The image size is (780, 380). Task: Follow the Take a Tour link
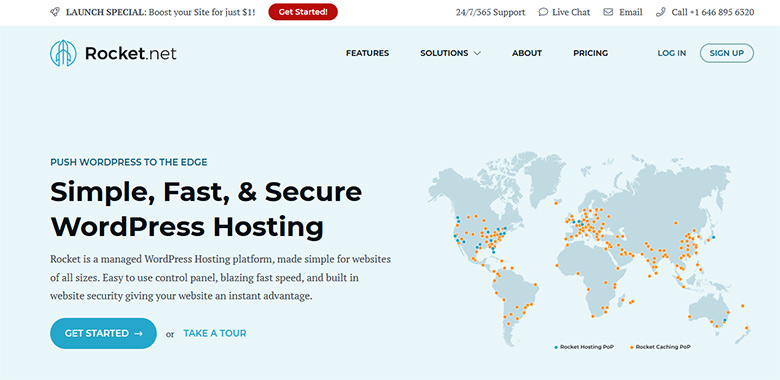215,333
